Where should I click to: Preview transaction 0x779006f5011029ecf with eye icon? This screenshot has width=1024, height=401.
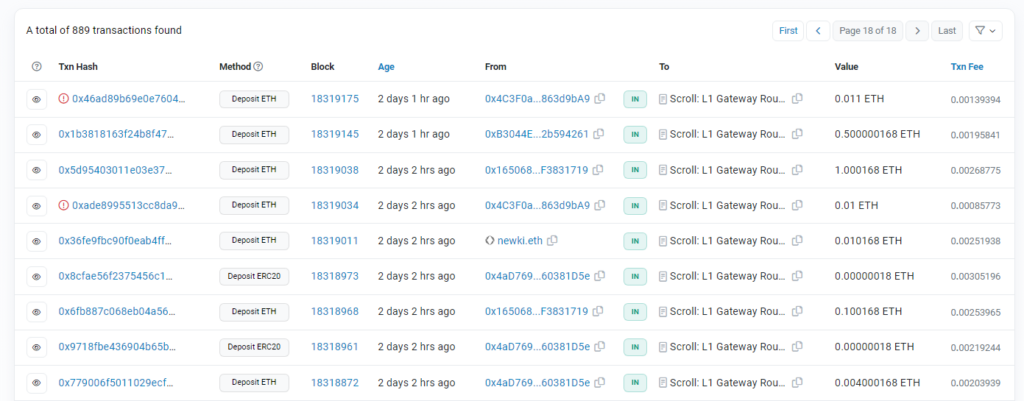coord(37,383)
